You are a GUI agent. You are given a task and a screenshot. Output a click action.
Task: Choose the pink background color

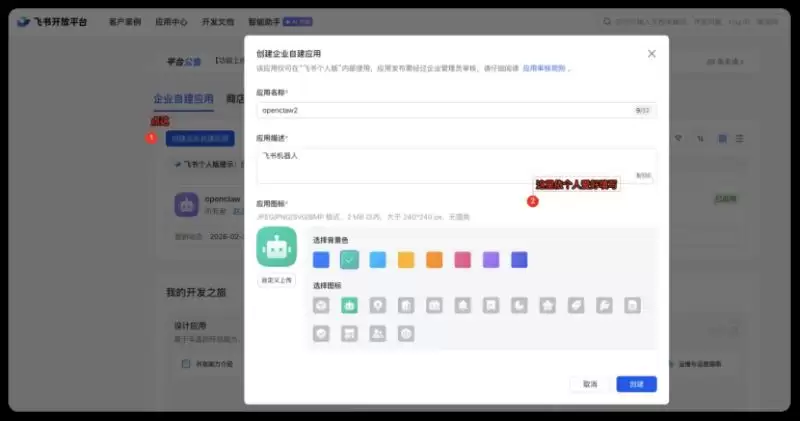point(463,260)
